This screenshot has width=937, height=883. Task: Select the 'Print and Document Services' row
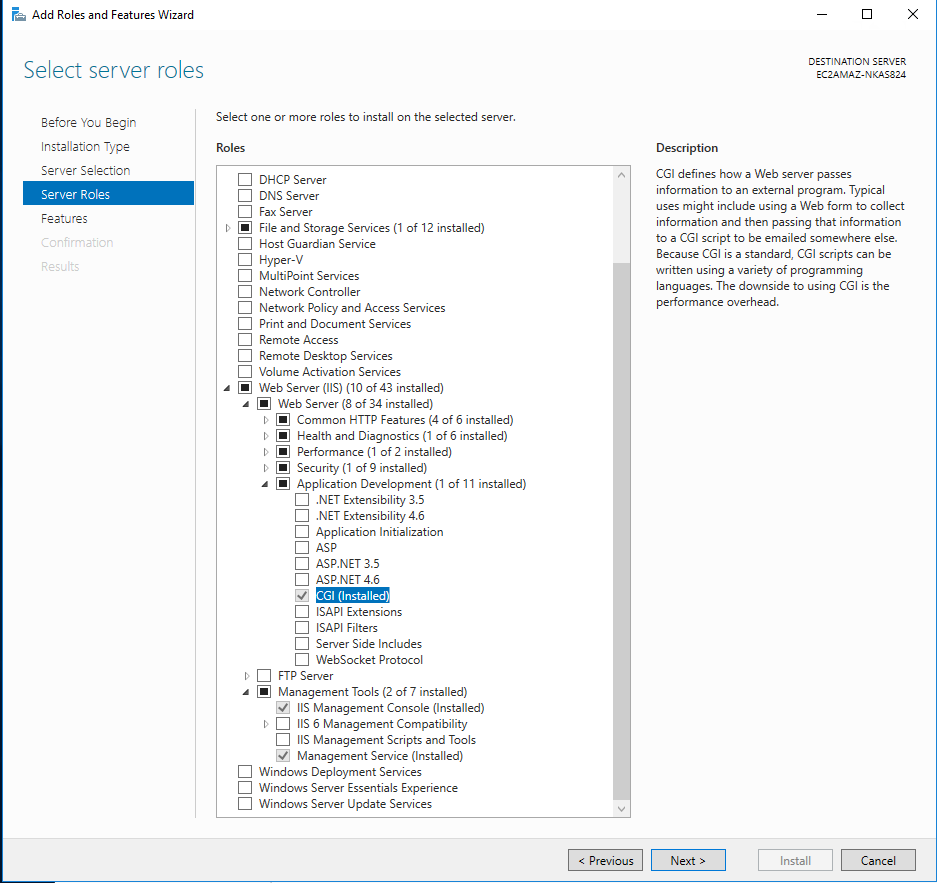tap(335, 324)
